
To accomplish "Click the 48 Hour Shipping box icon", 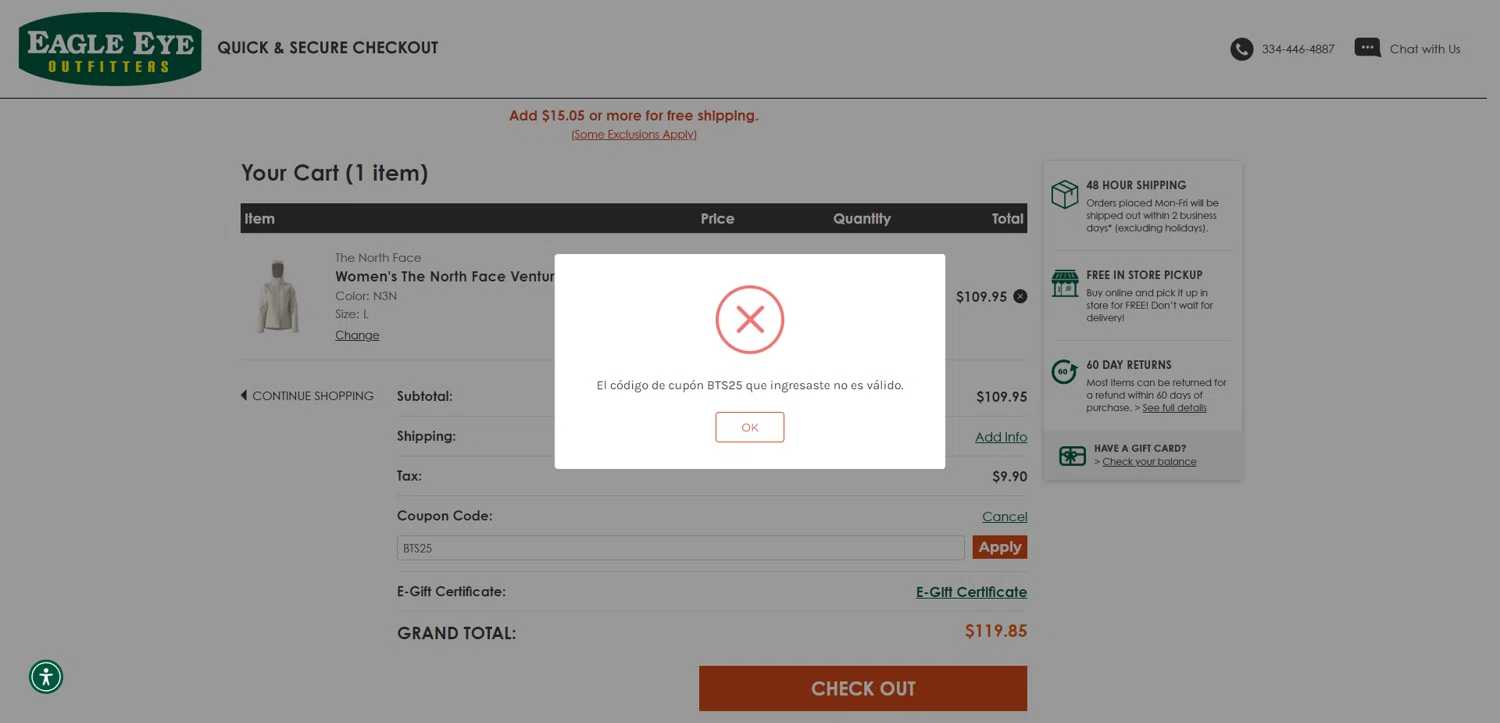I will click(x=1065, y=194).
